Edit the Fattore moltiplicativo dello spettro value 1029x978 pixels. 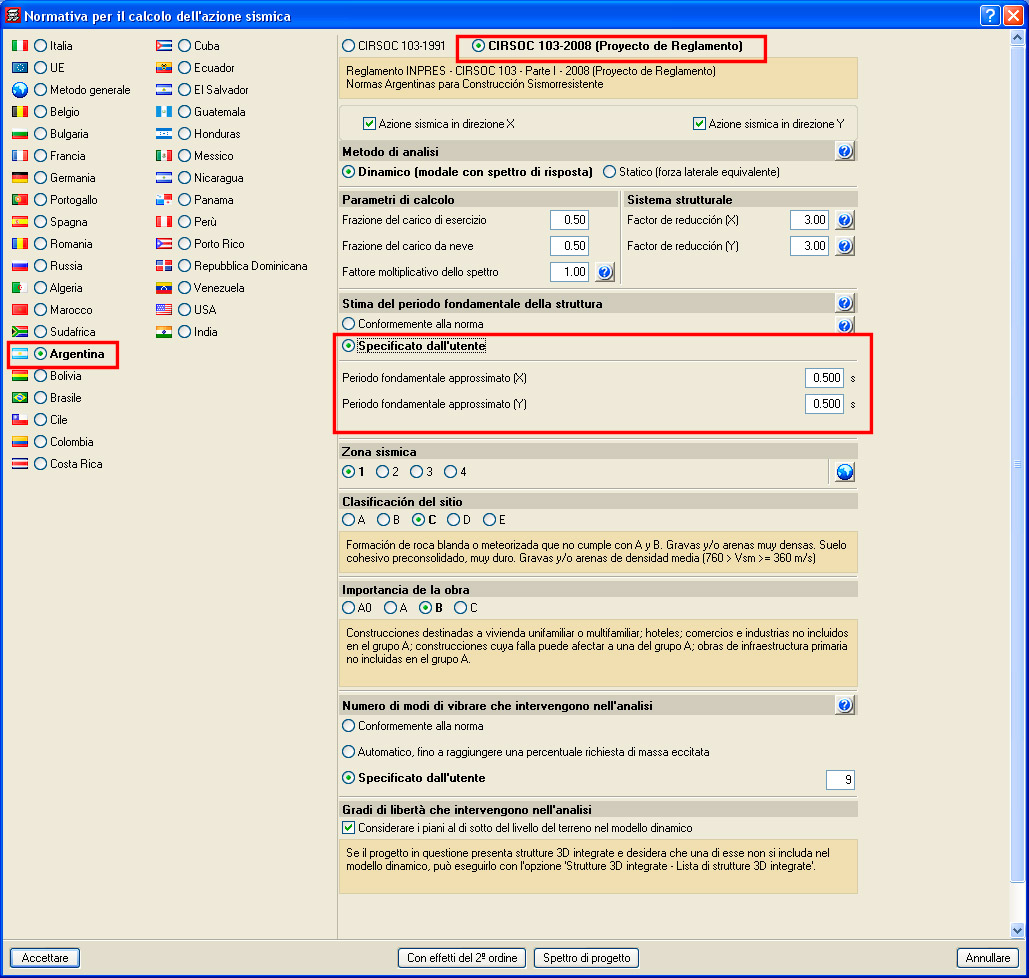pos(570,272)
